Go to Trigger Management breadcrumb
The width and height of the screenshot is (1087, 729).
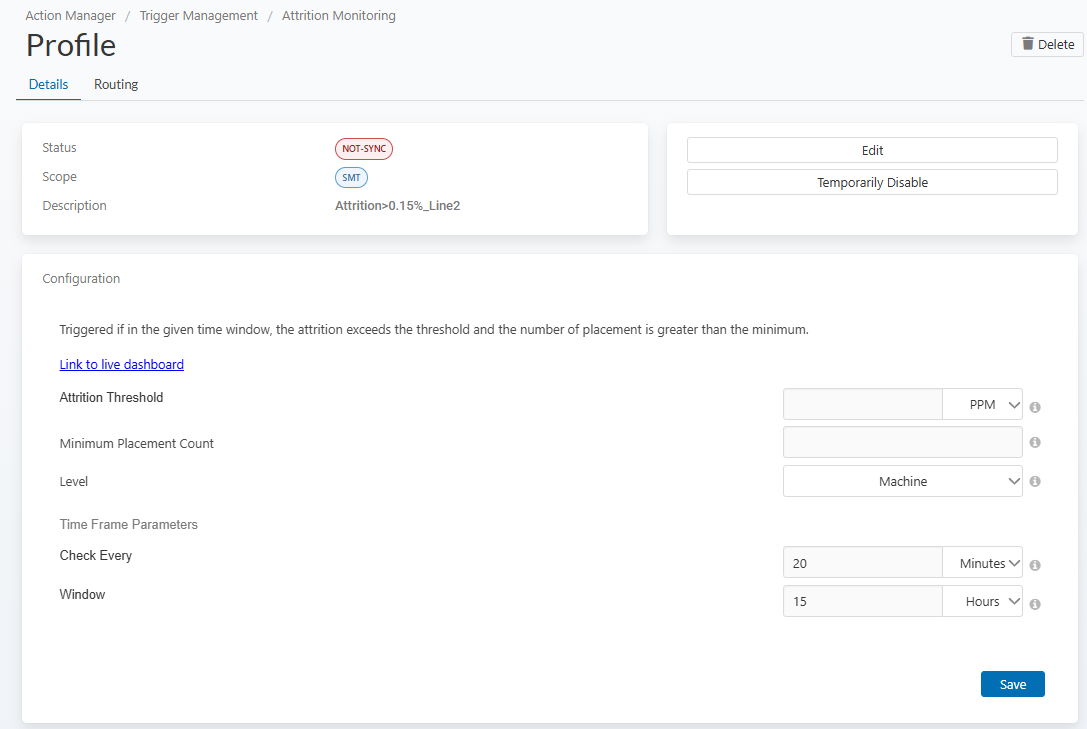[199, 16]
